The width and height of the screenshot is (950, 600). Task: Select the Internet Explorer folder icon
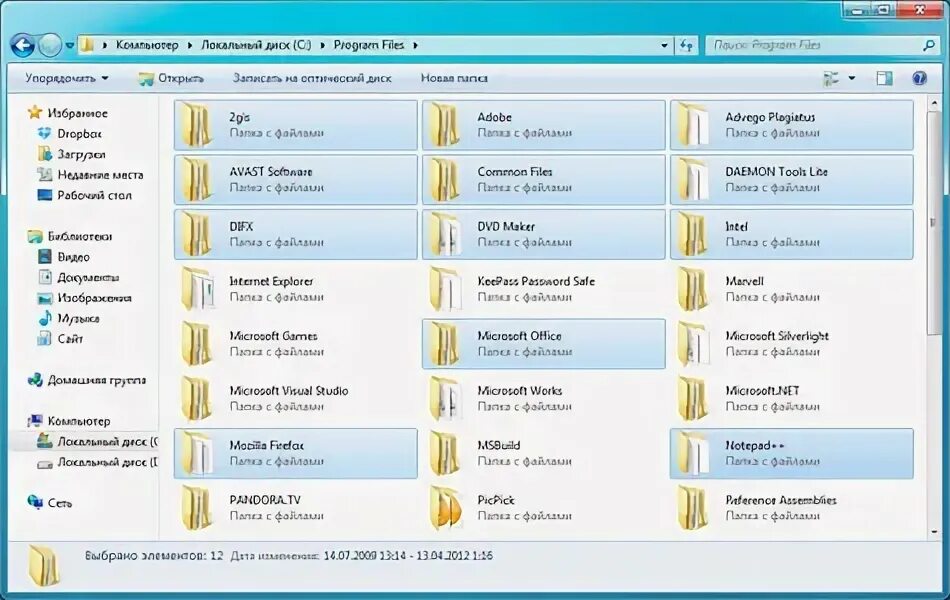pos(198,289)
